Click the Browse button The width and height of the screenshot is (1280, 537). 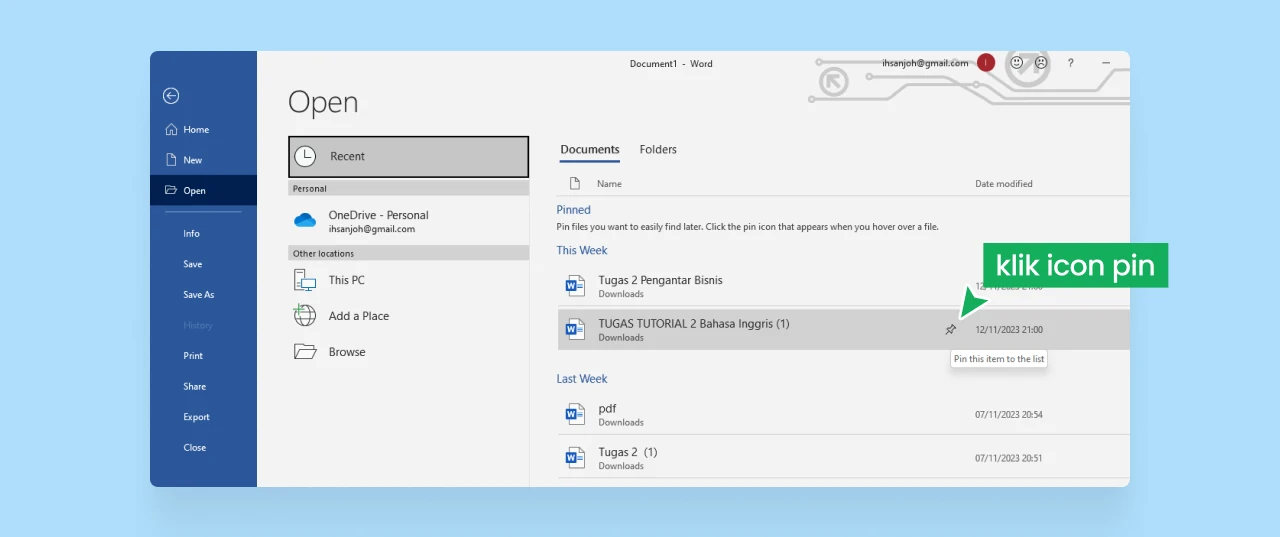point(408,352)
